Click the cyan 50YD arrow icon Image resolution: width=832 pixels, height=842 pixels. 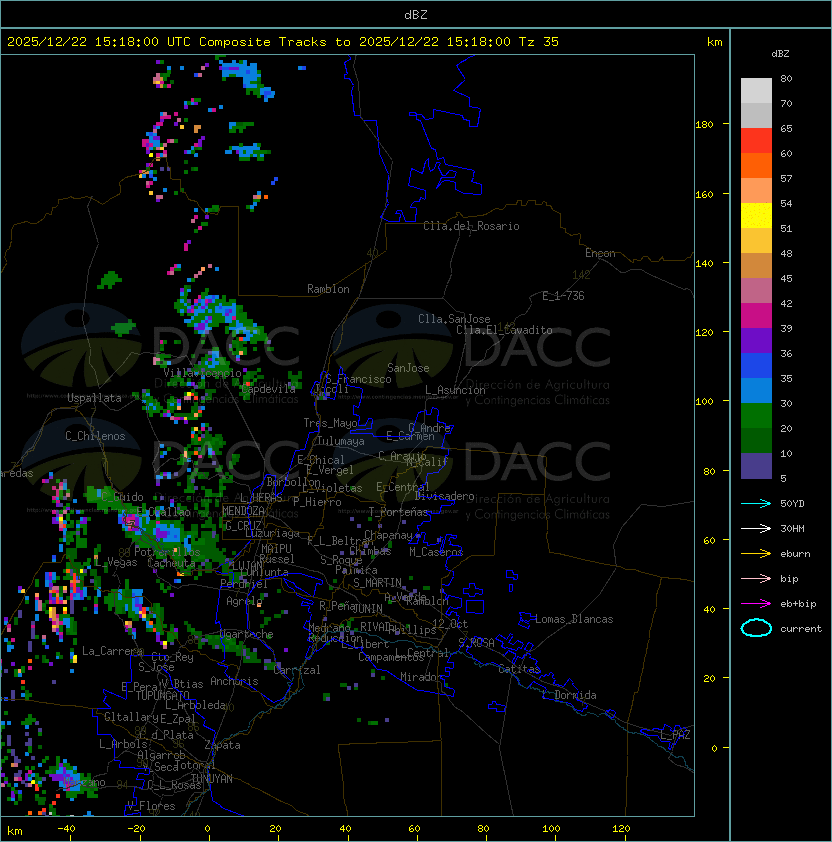[756, 503]
